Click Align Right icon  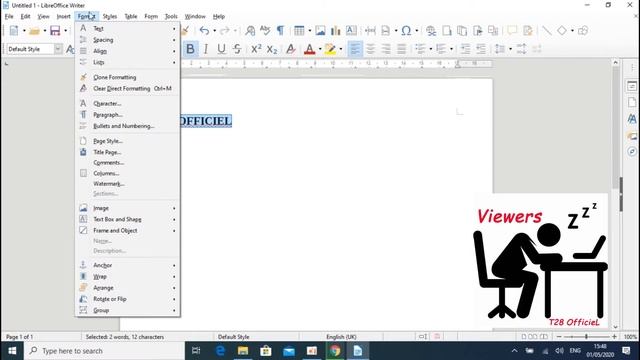pos(386,49)
